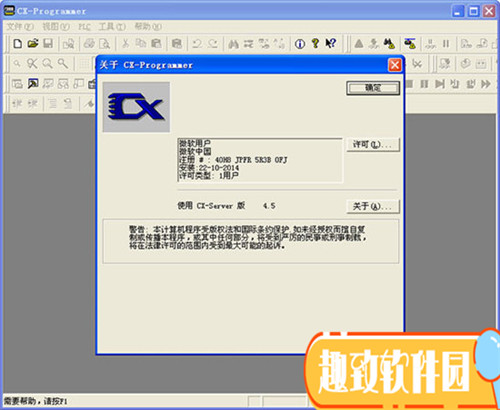
Task: Click the highlighted dark-framed icon in third toolbar row
Action: pos(33,83)
